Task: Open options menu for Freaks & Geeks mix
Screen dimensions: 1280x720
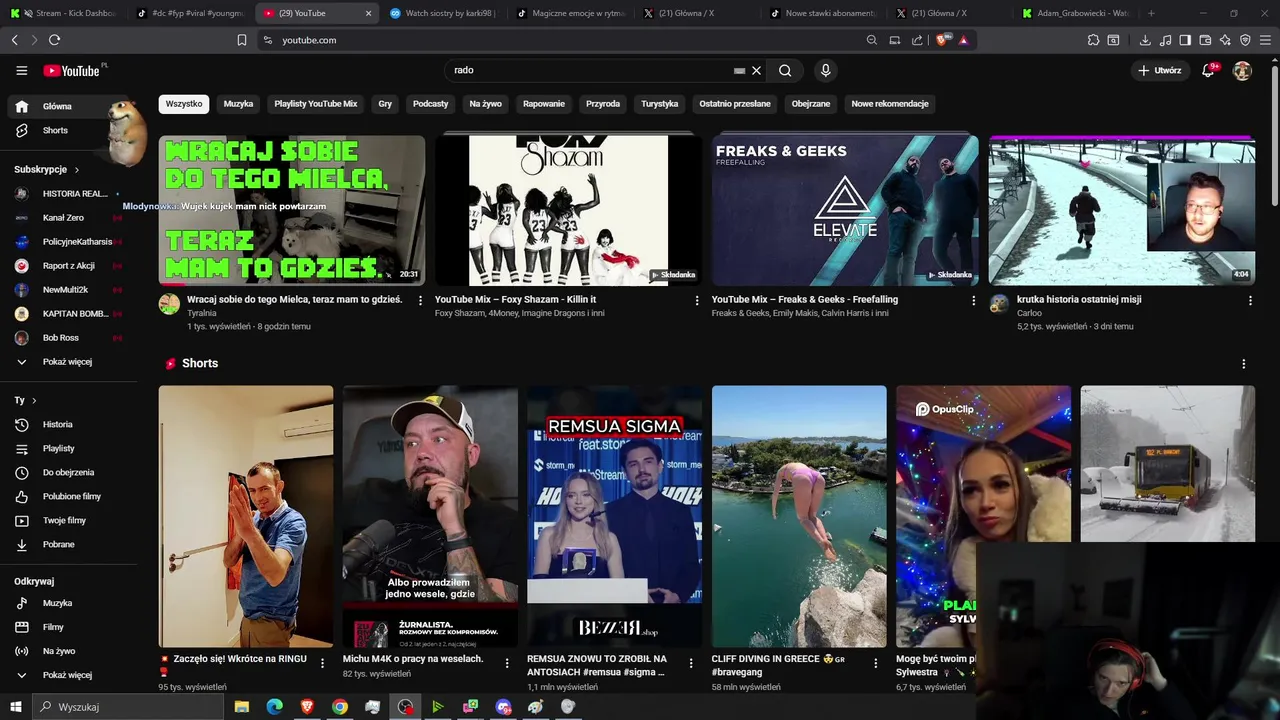Action: pyautogui.click(x=974, y=300)
